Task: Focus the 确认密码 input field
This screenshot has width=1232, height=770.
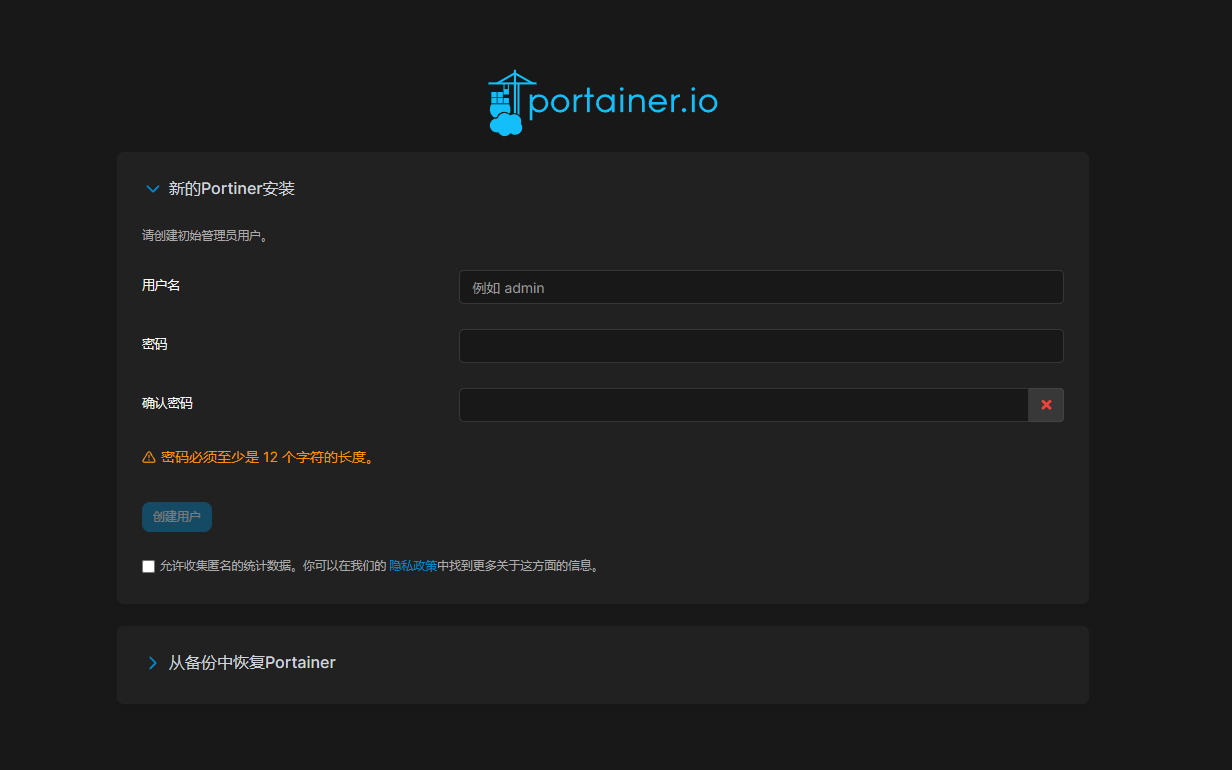Action: (x=744, y=405)
